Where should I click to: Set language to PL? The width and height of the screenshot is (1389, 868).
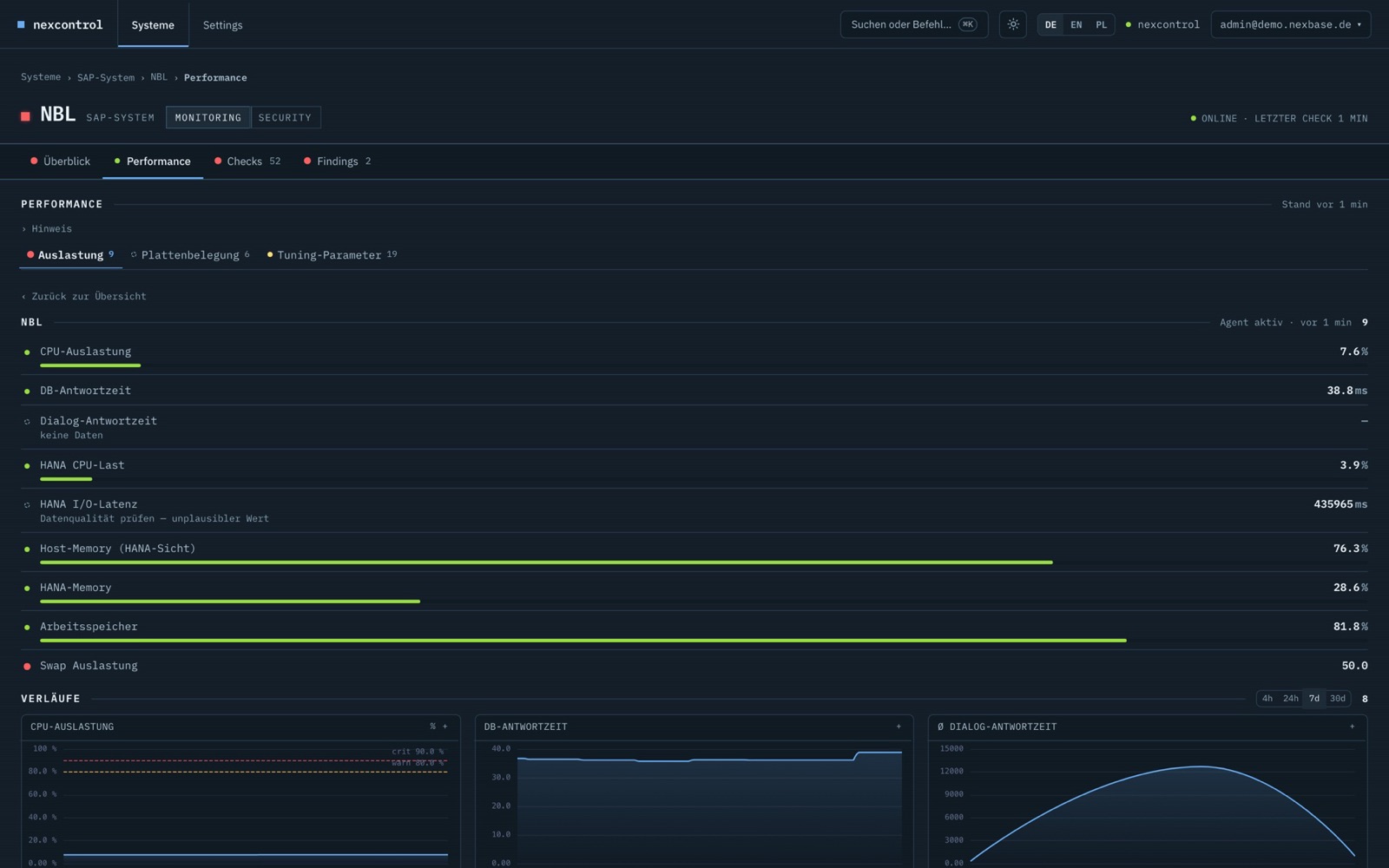(1101, 24)
